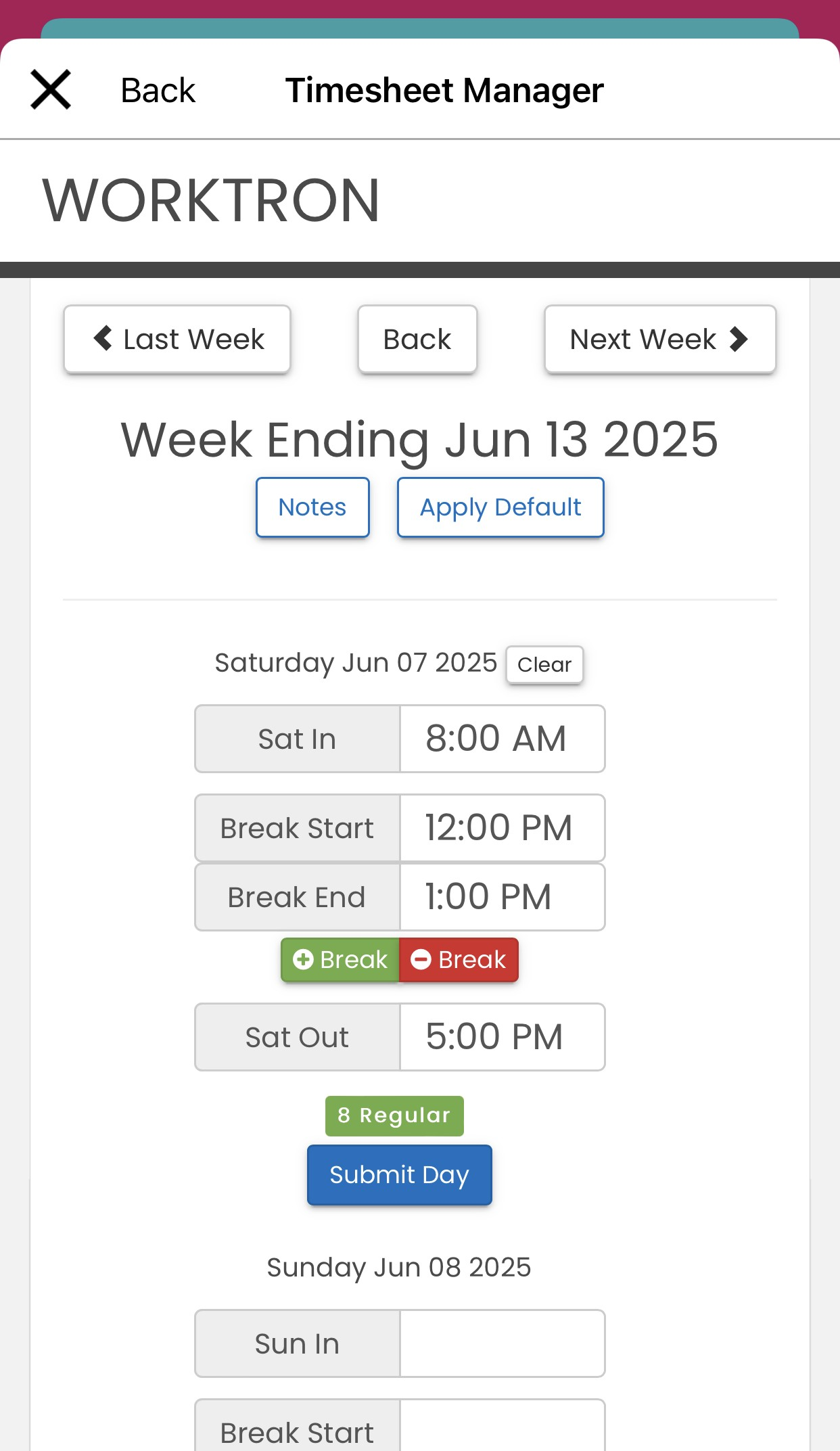Remove a break with red minus Break
The height and width of the screenshot is (1451, 840).
[459, 959]
